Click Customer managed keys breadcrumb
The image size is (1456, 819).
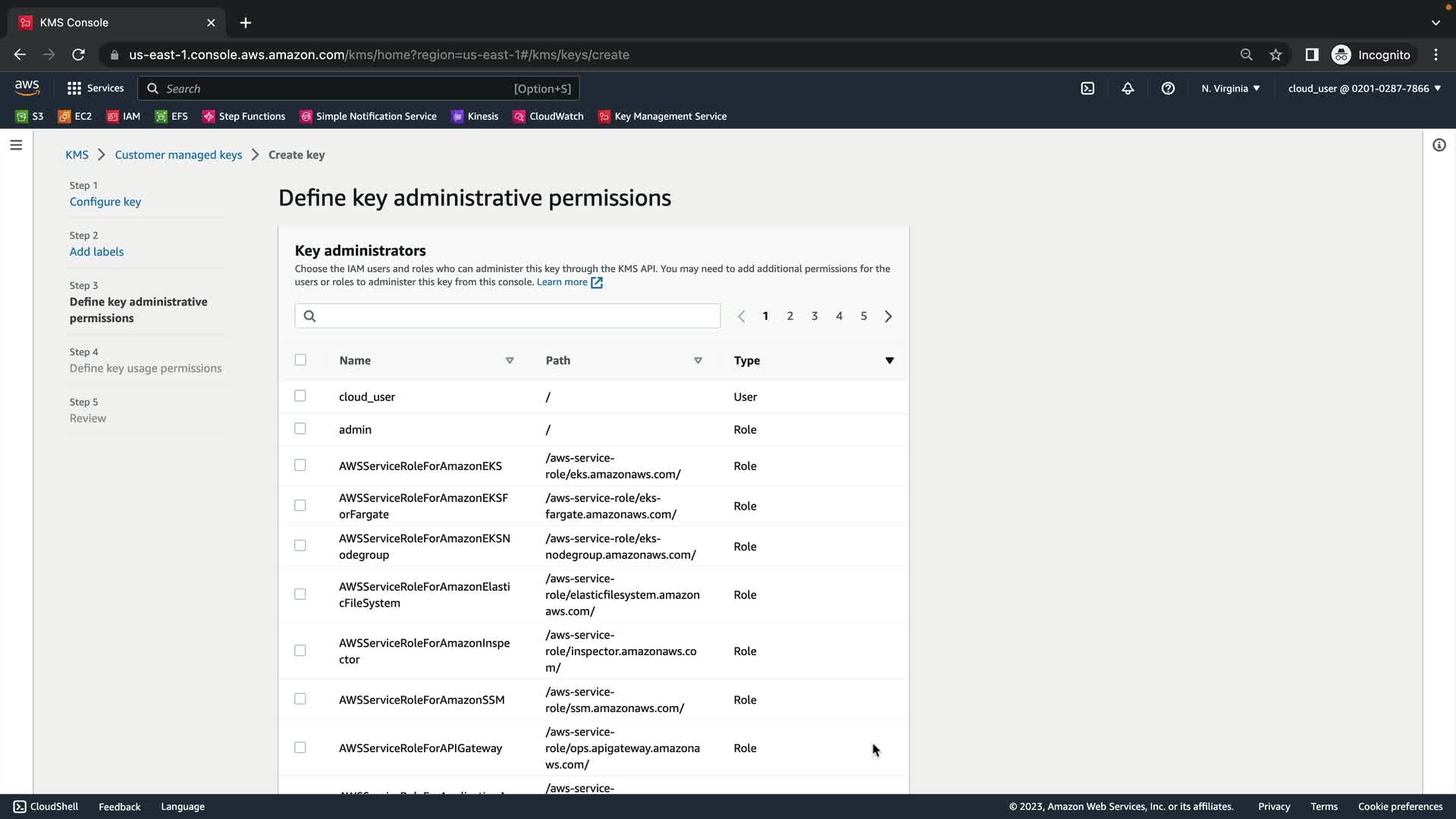tap(178, 155)
